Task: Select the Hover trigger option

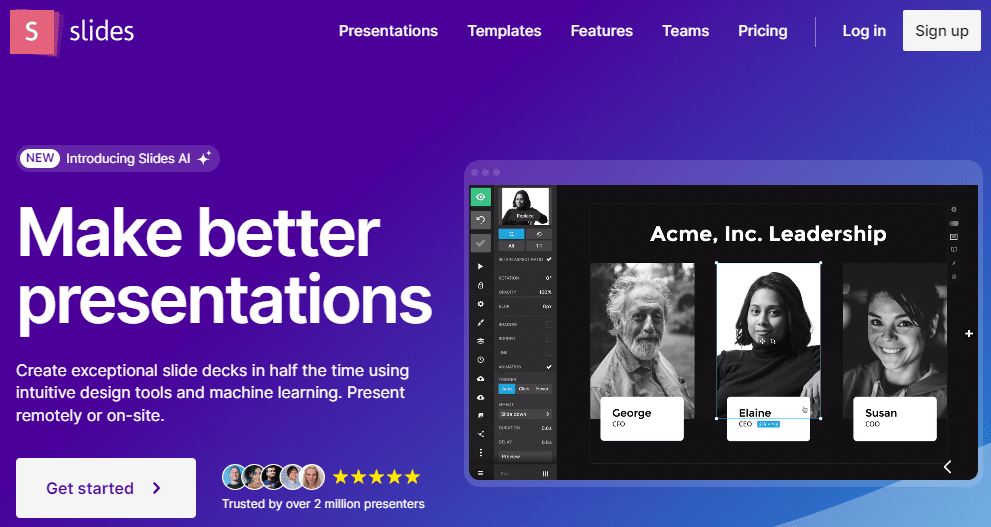Action: (x=542, y=389)
